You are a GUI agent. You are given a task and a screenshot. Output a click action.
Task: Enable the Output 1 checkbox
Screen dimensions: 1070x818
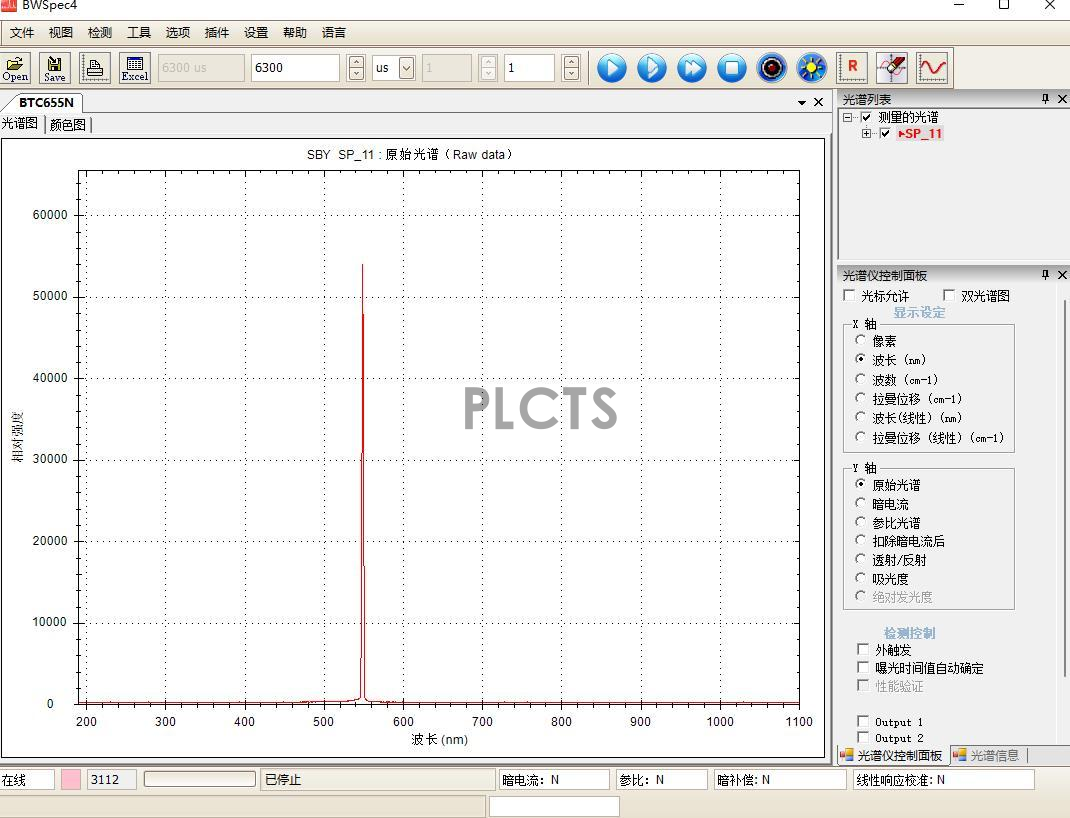coord(863,721)
